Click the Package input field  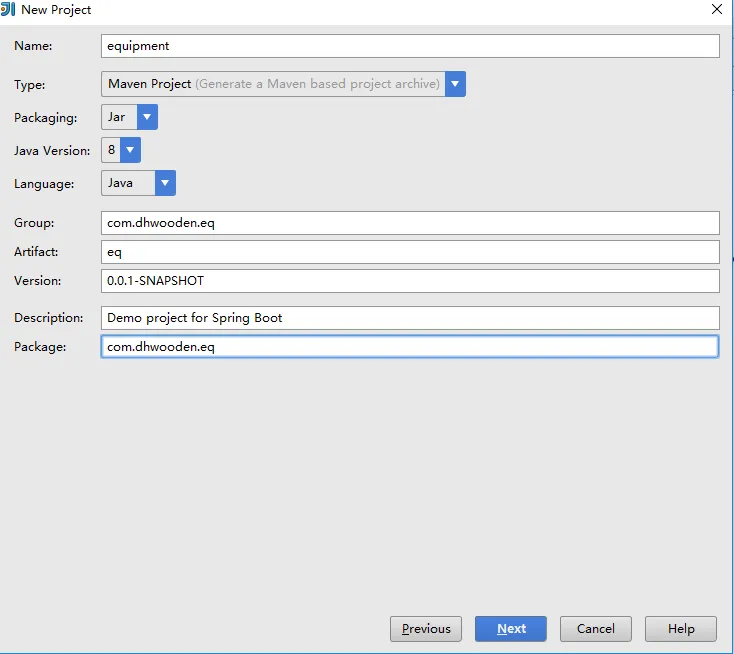click(410, 347)
